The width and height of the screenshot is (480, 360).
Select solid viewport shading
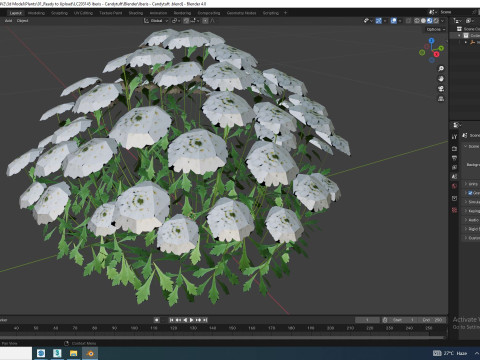pos(423,21)
